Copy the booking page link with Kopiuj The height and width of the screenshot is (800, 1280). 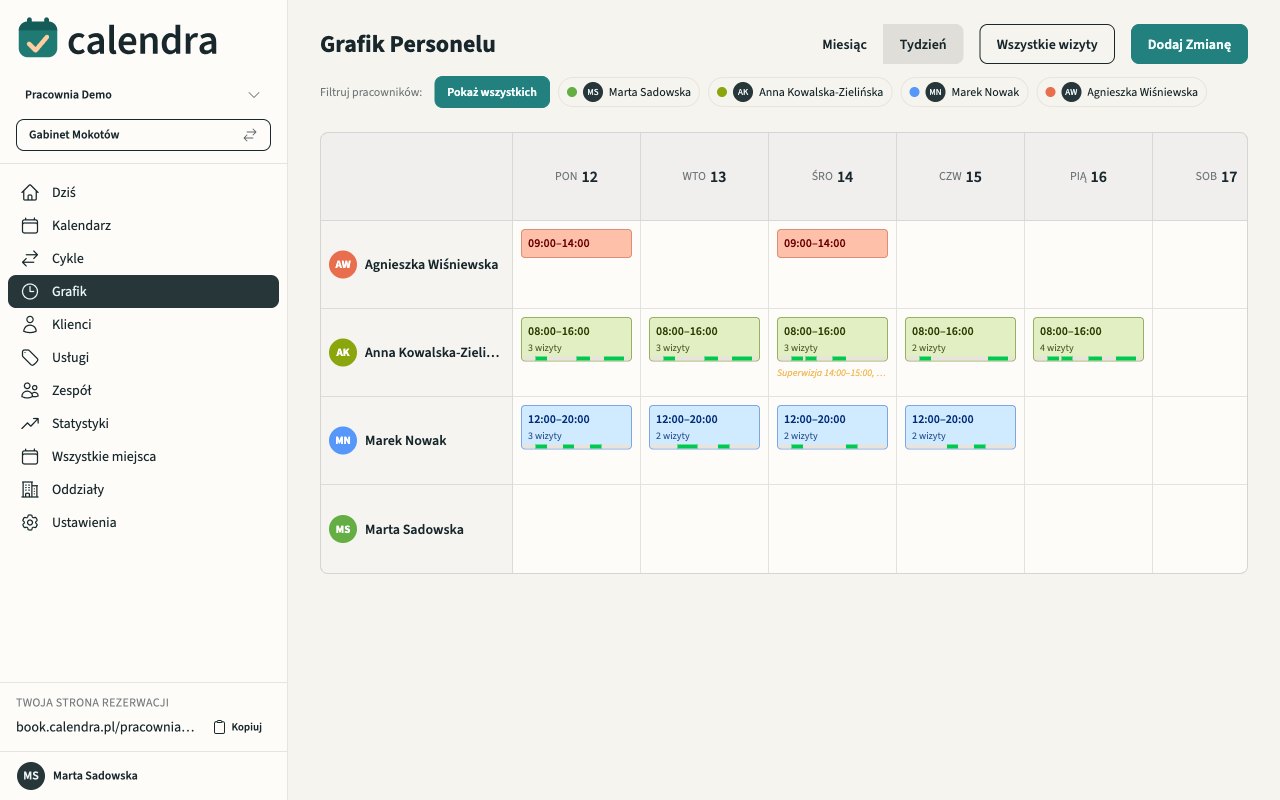point(238,727)
